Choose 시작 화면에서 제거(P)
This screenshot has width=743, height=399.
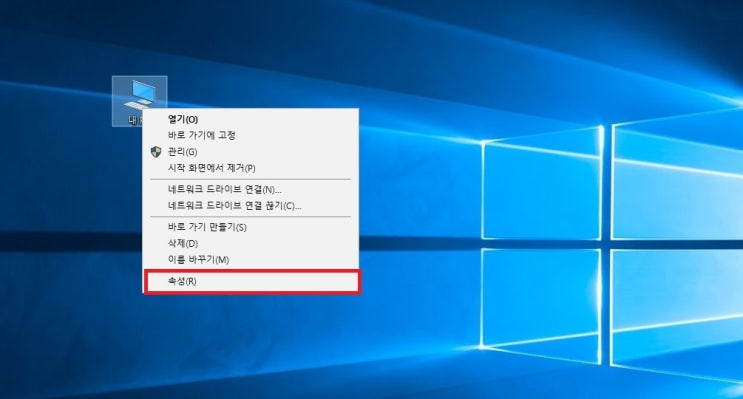[x=250, y=168]
